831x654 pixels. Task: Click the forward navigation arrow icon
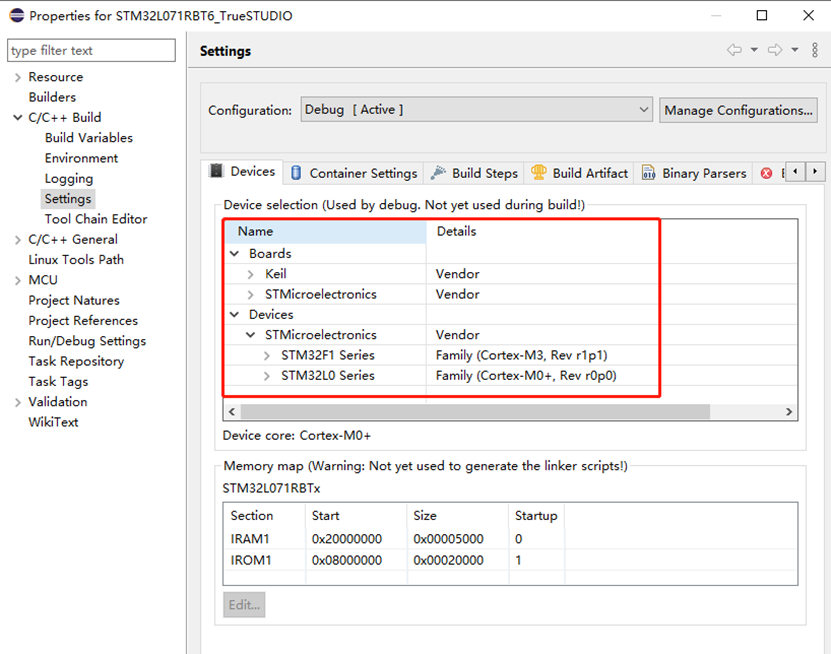[x=776, y=50]
